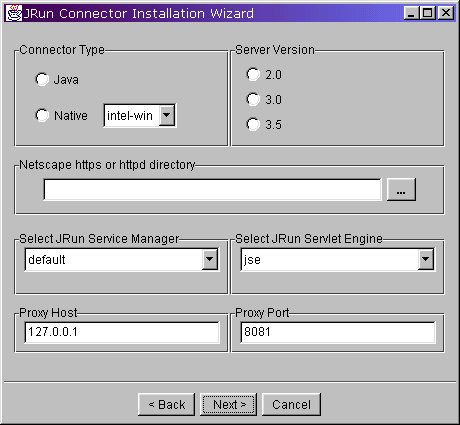Click the JRun wizard title bar icon

point(14,13)
